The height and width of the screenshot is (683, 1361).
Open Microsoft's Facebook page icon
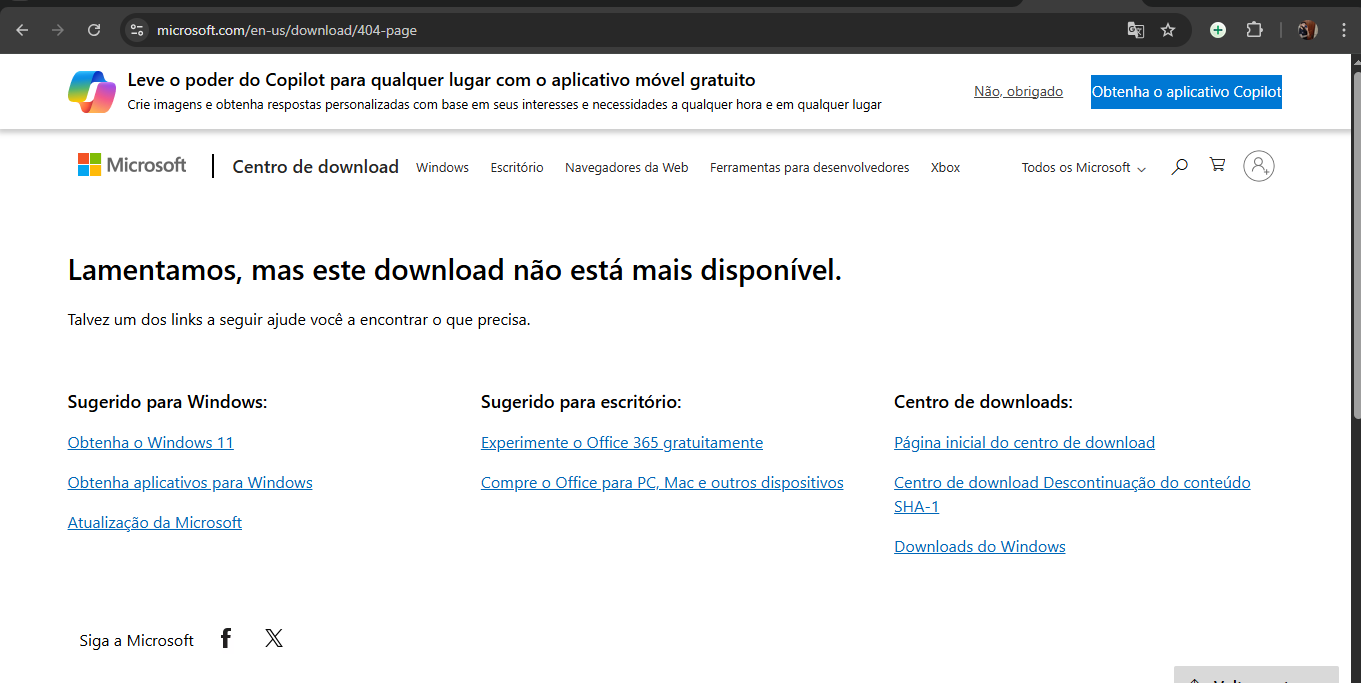pos(226,638)
